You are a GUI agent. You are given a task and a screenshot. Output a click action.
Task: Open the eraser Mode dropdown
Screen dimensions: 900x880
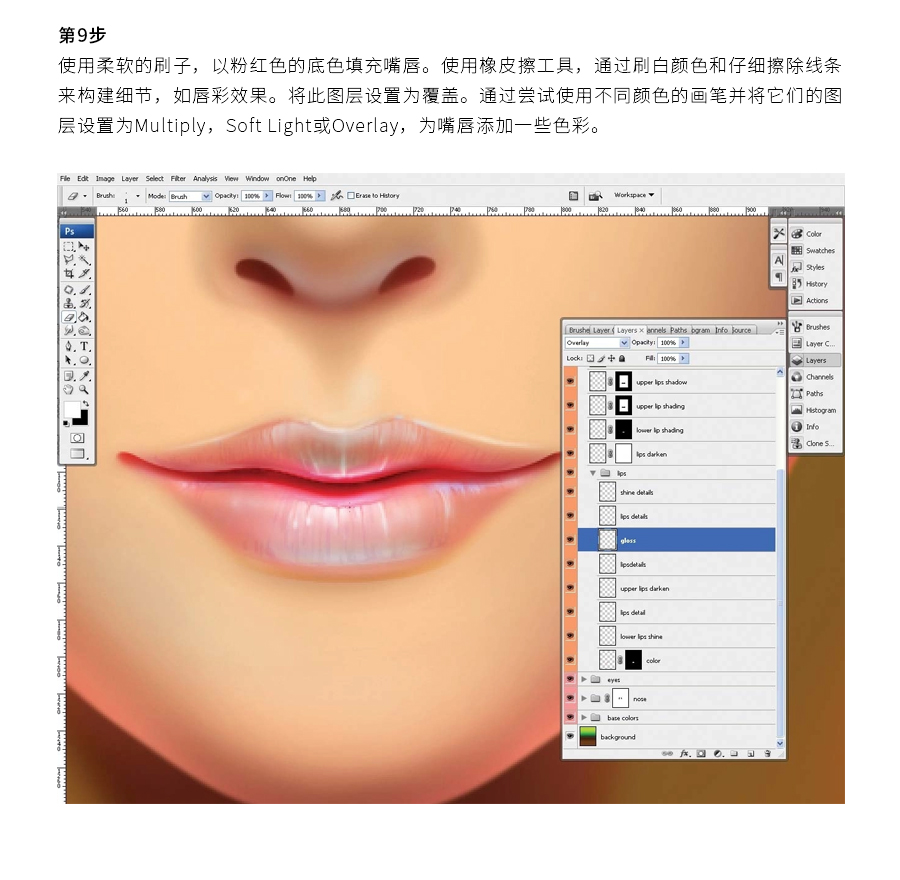coord(205,196)
